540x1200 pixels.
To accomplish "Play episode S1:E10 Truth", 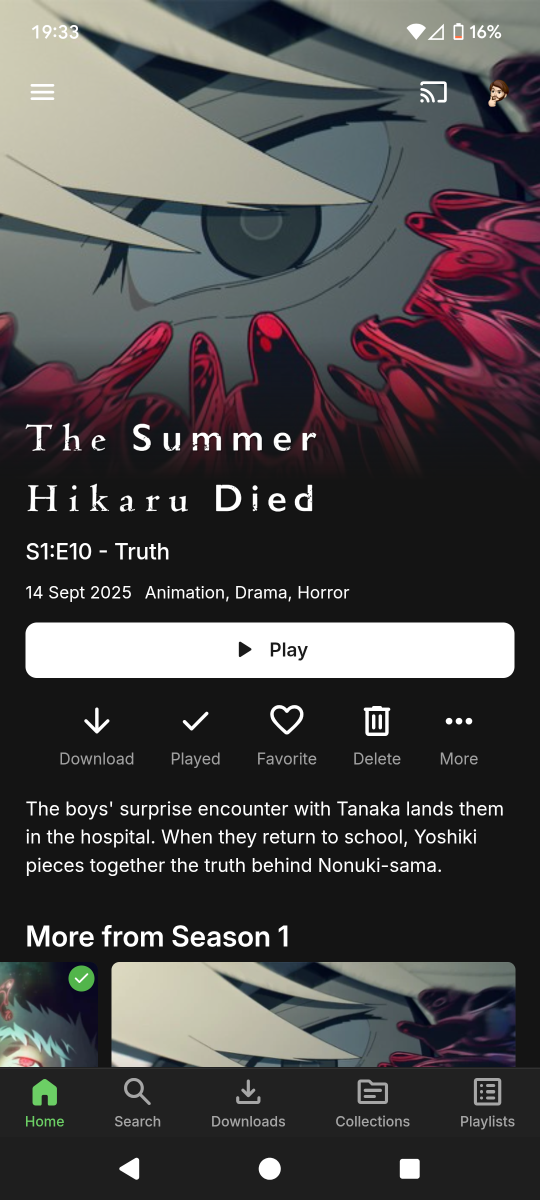I will (270, 650).
